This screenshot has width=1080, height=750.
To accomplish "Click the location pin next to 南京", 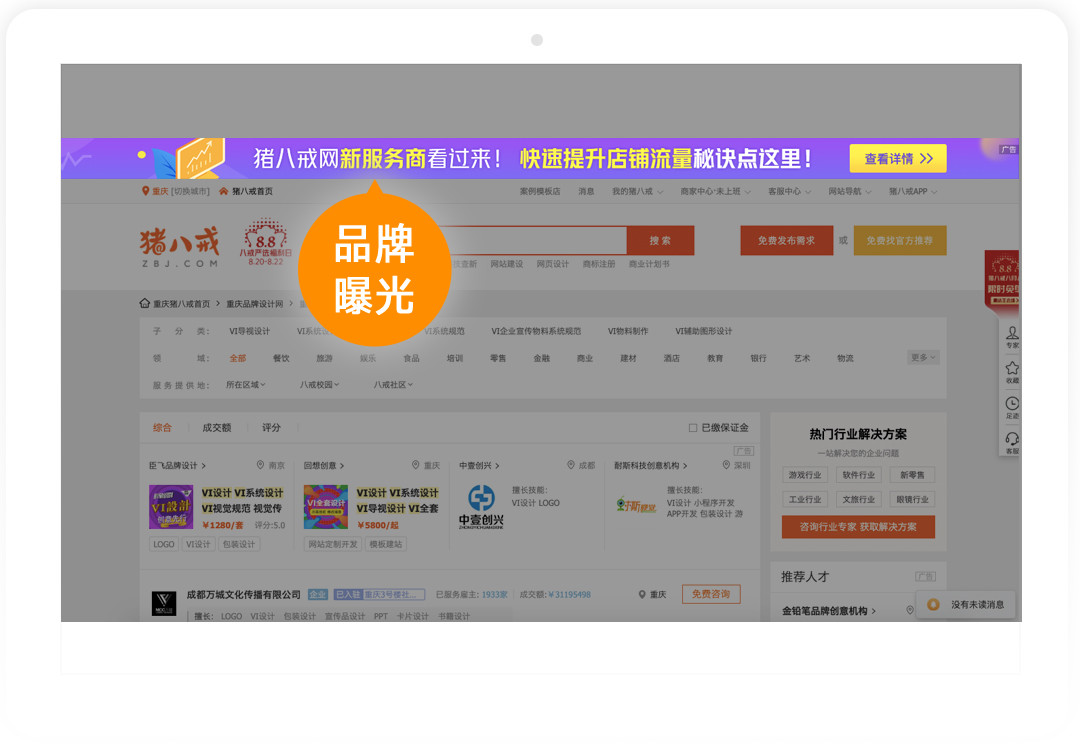I will coord(260,465).
